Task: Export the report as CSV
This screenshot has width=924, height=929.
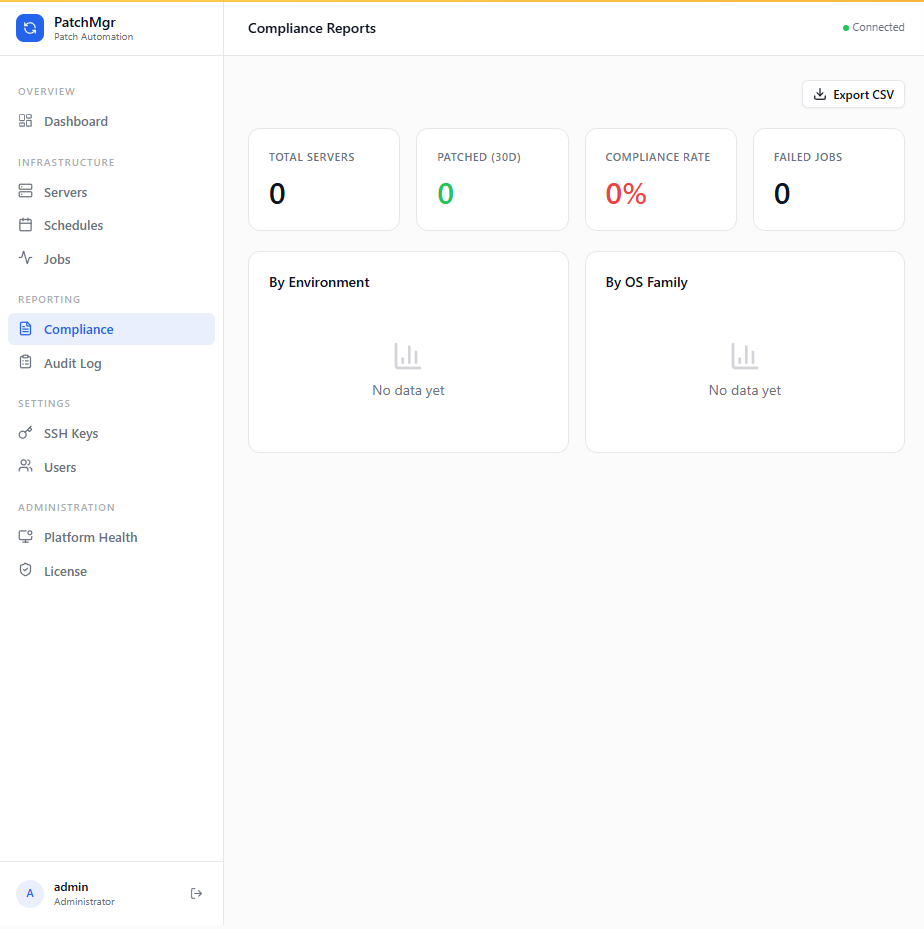Action: pyautogui.click(x=853, y=94)
